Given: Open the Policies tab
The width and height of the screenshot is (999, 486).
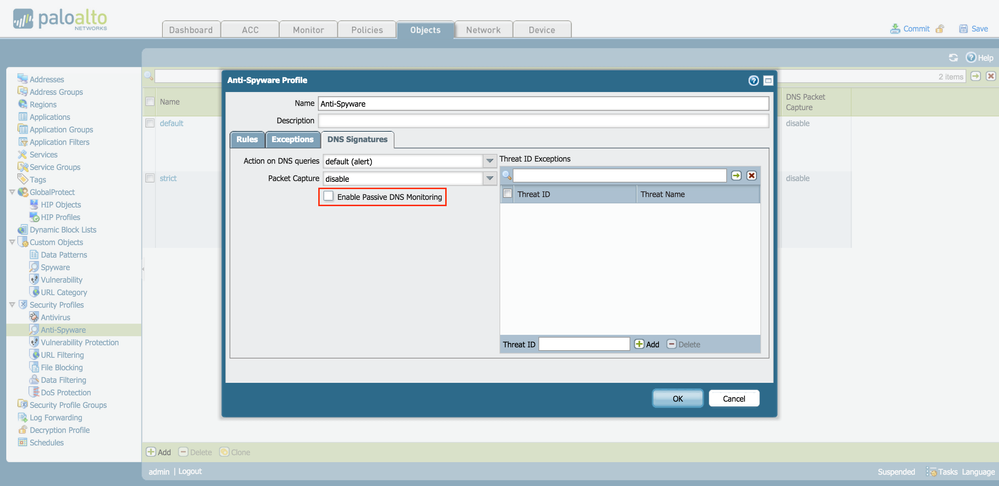Looking at the screenshot, I should pos(367,30).
